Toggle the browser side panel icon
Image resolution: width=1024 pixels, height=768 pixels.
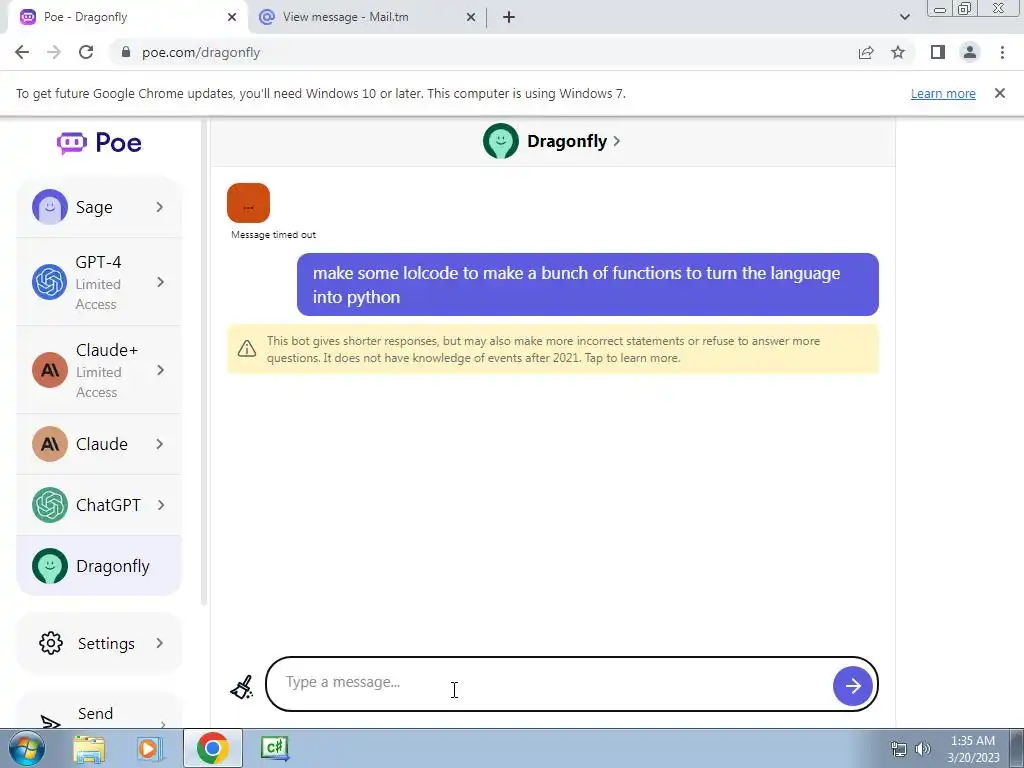coord(938,52)
